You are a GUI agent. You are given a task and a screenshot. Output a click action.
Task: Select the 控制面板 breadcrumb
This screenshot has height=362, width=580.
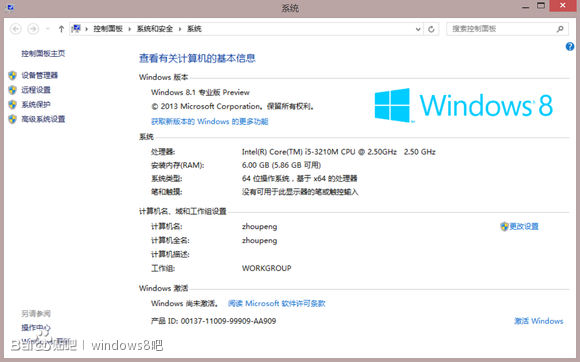click(108, 29)
